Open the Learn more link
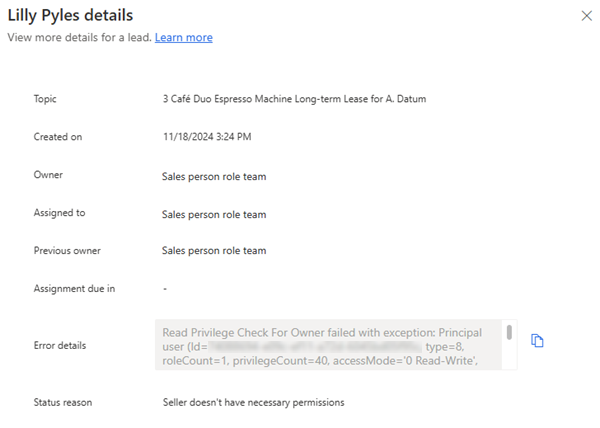The width and height of the screenshot is (600, 428). point(183,37)
